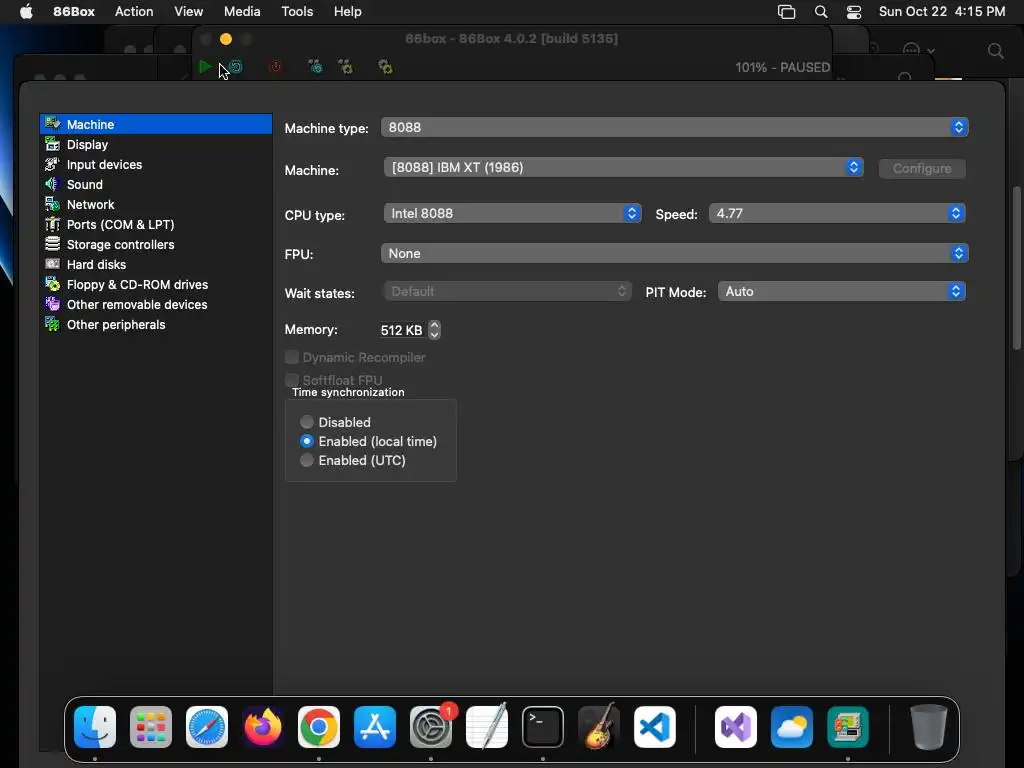Screen dimensions: 1024x768
Task: Open the CPU type dropdown showing Intel 8088
Action: (512, 214)
